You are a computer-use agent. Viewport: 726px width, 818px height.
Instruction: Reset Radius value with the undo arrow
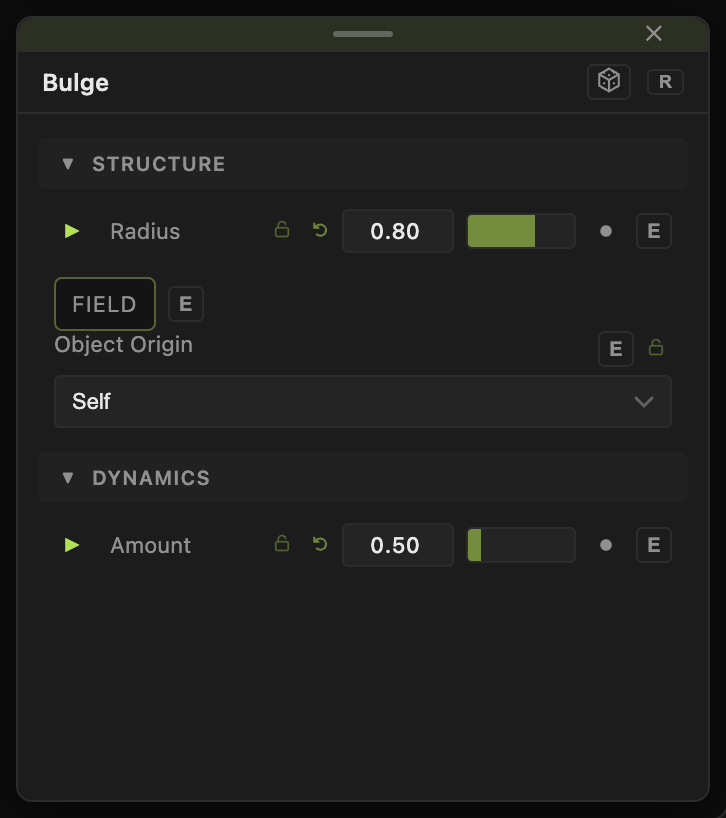click(320, 230)
